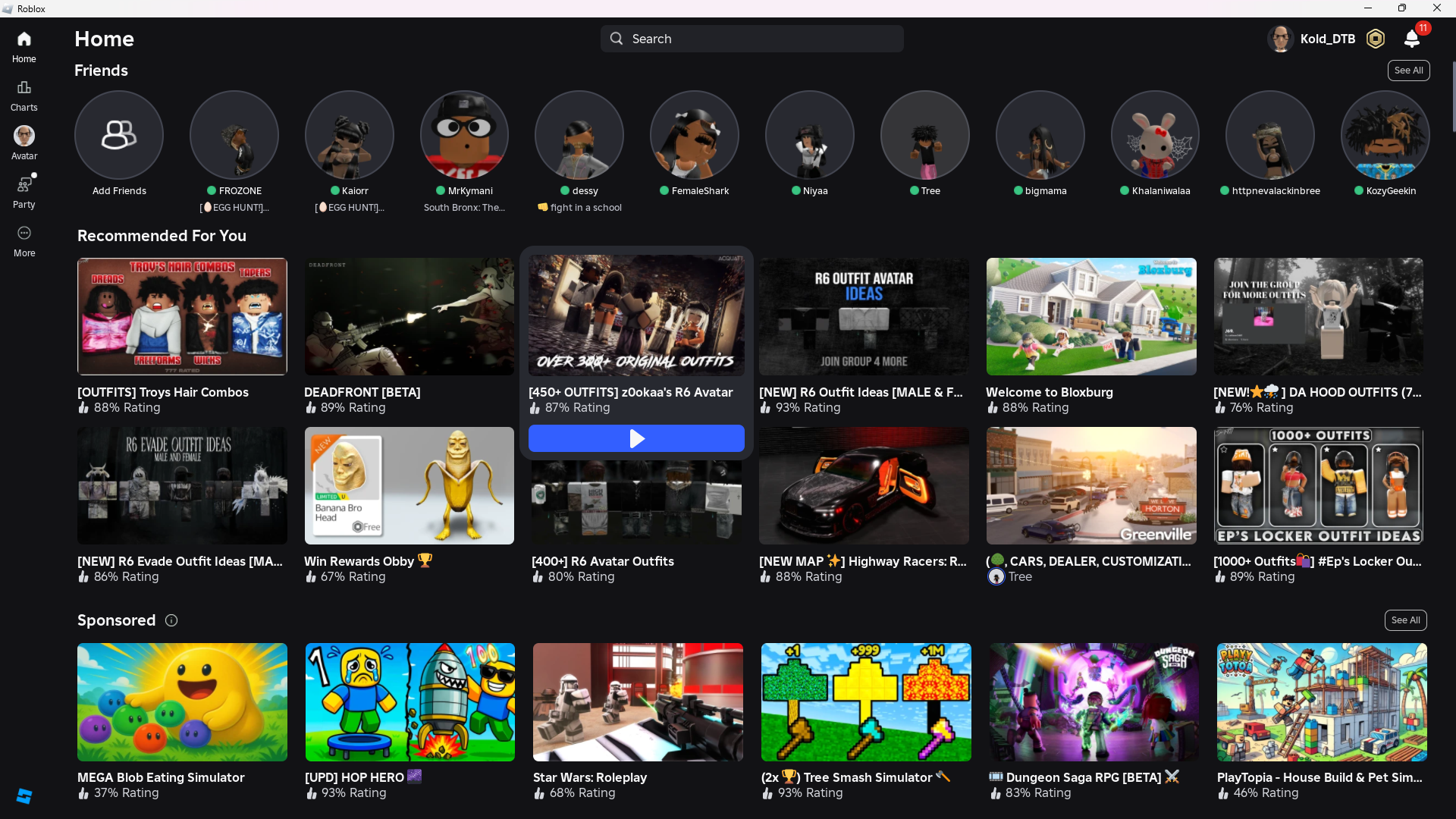Open FROZONE's friend avatar
Image resolution: width=1456 pixels, height=819 pixels.
pyautogui.click(x=234, y=135)
